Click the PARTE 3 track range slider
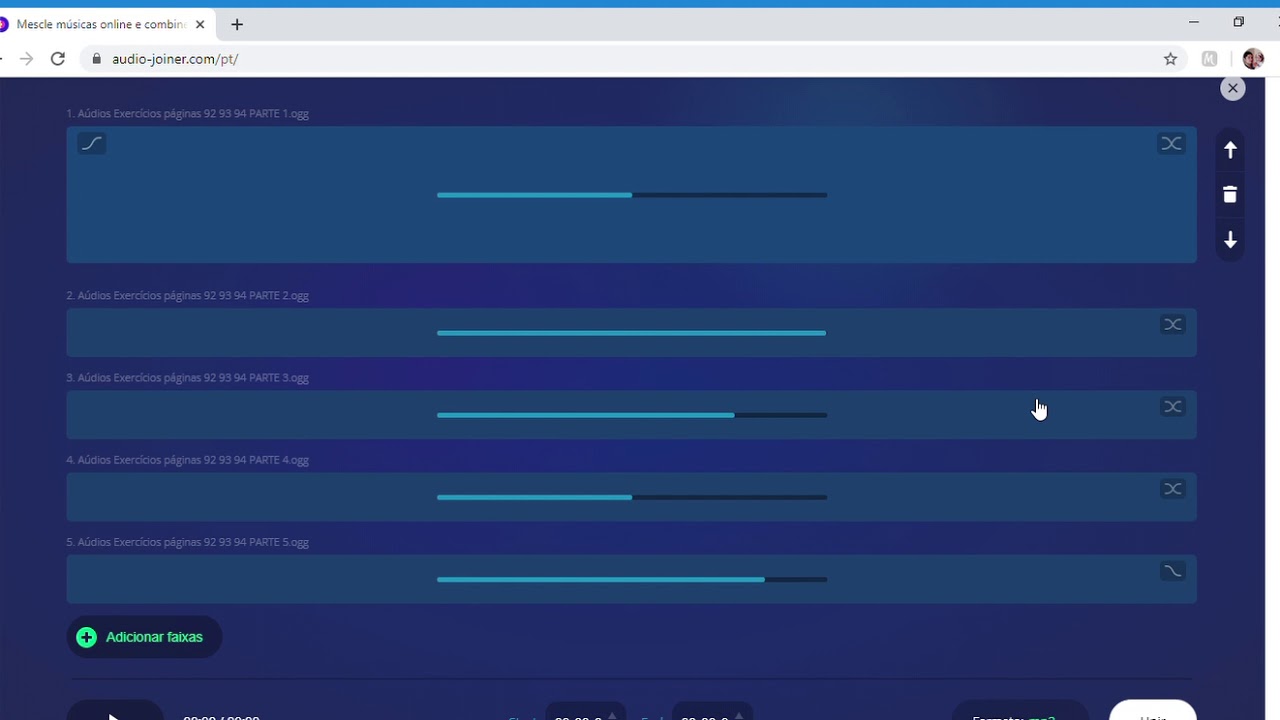 [632, 415]
